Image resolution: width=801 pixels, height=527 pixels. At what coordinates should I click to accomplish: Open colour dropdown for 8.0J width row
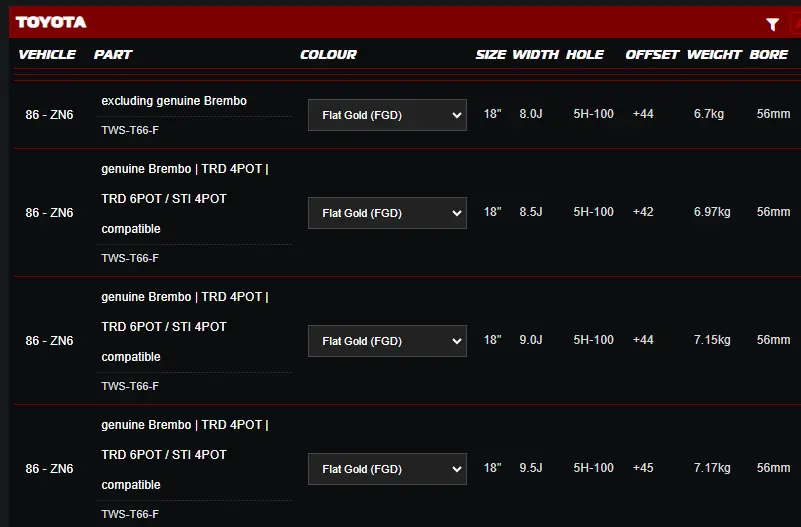pos(387,115)
